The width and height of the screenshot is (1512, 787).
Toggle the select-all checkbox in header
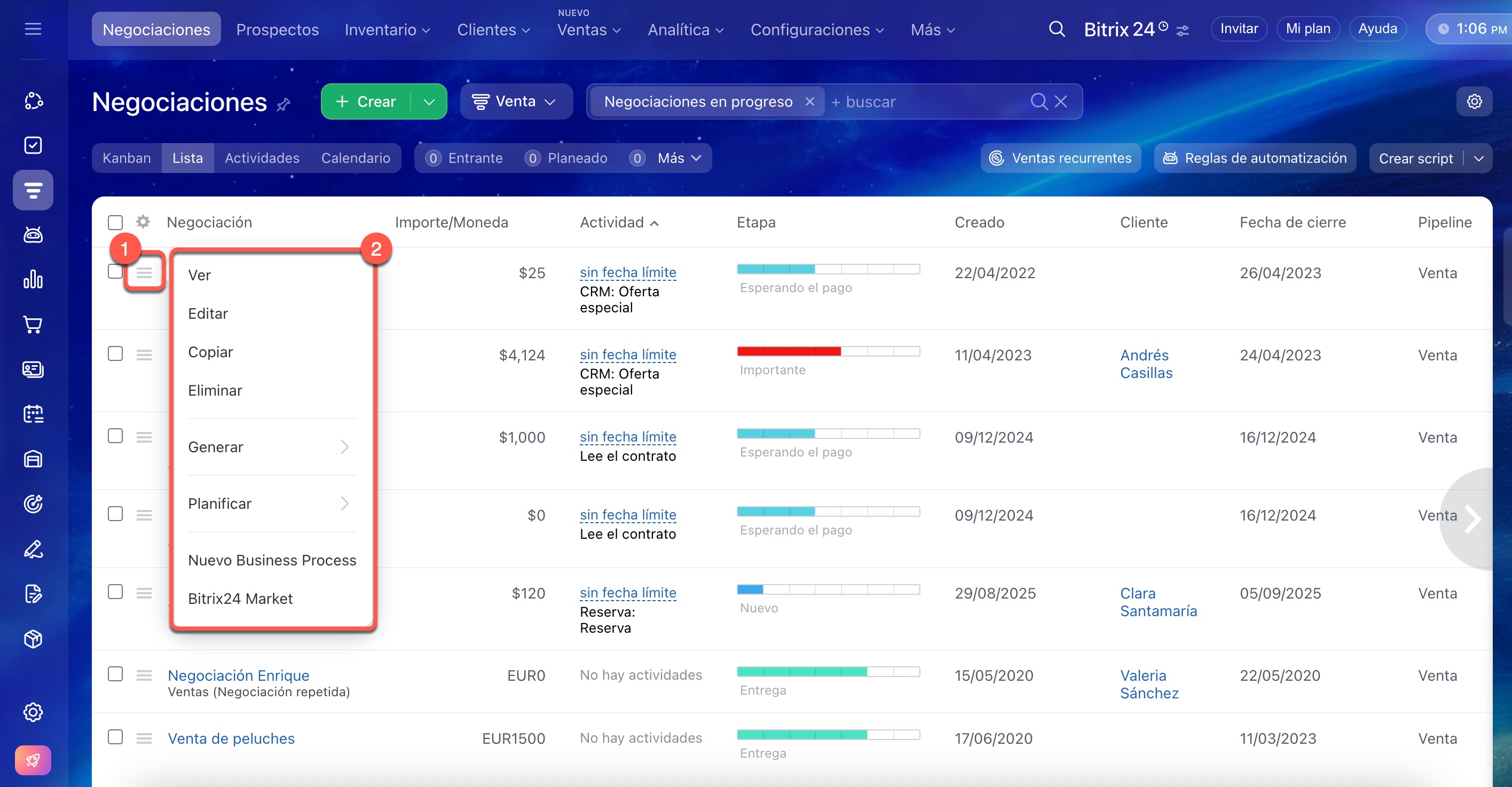[x=115, y=223]
